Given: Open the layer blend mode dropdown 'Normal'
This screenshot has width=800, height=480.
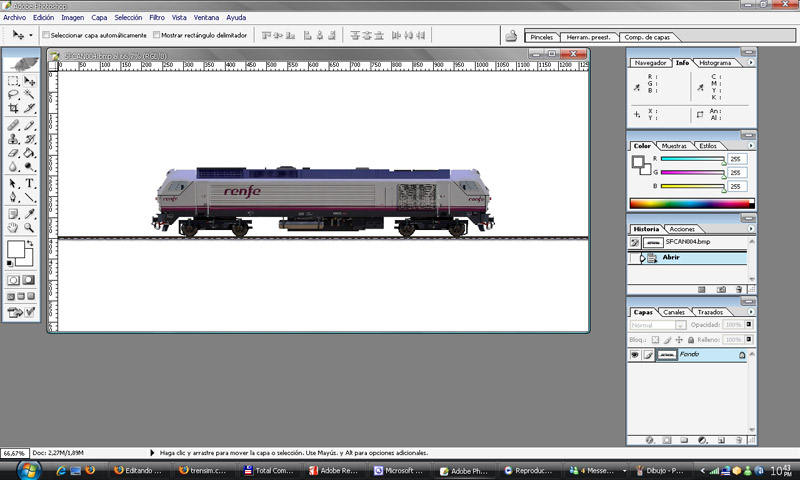Looking at the screenshot, I should tap(657, 325).
